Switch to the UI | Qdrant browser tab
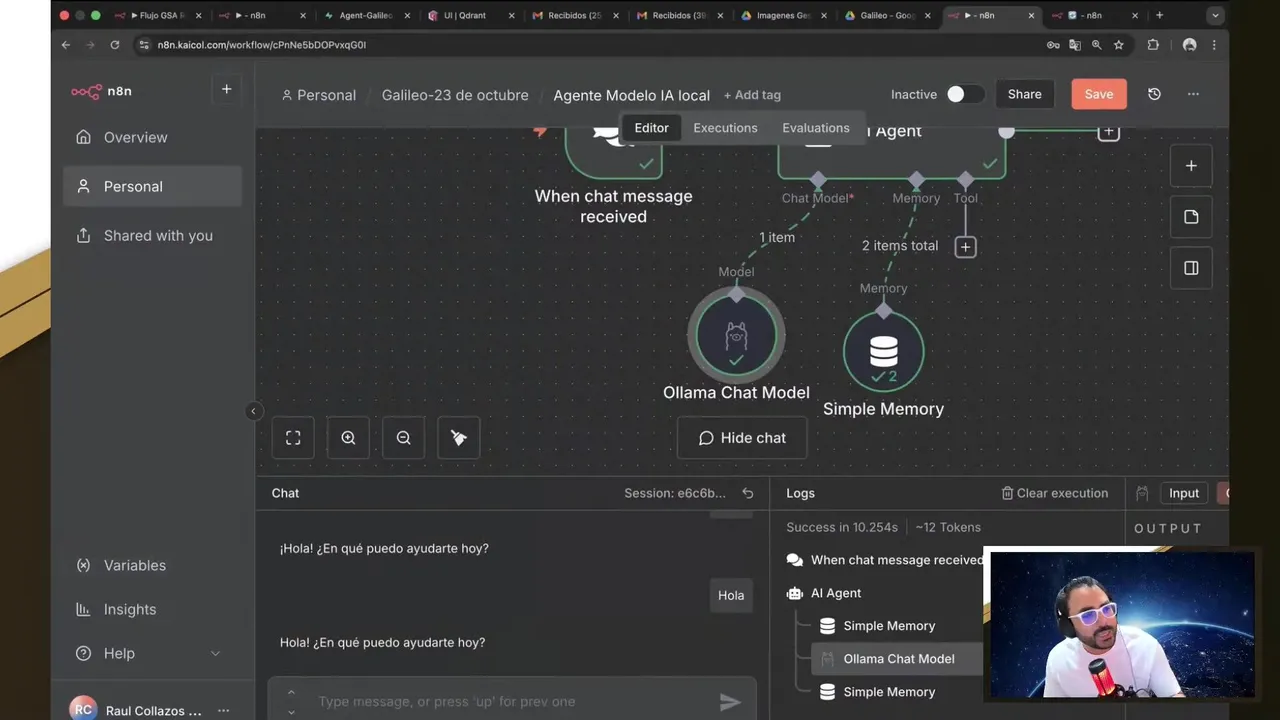1280x720 pixels. tap(470, 15)
